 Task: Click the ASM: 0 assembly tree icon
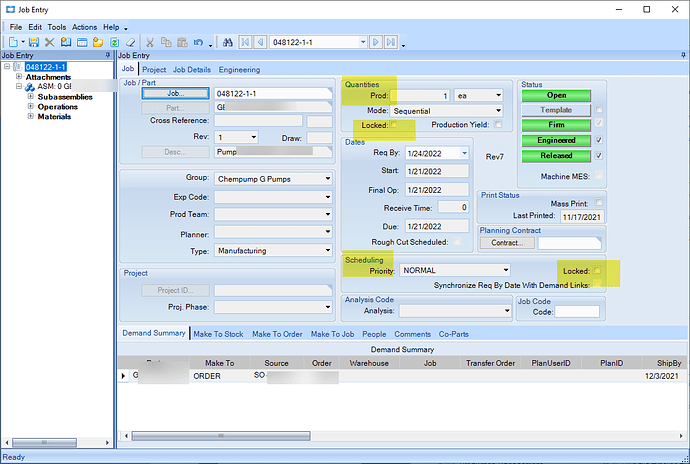29,87
